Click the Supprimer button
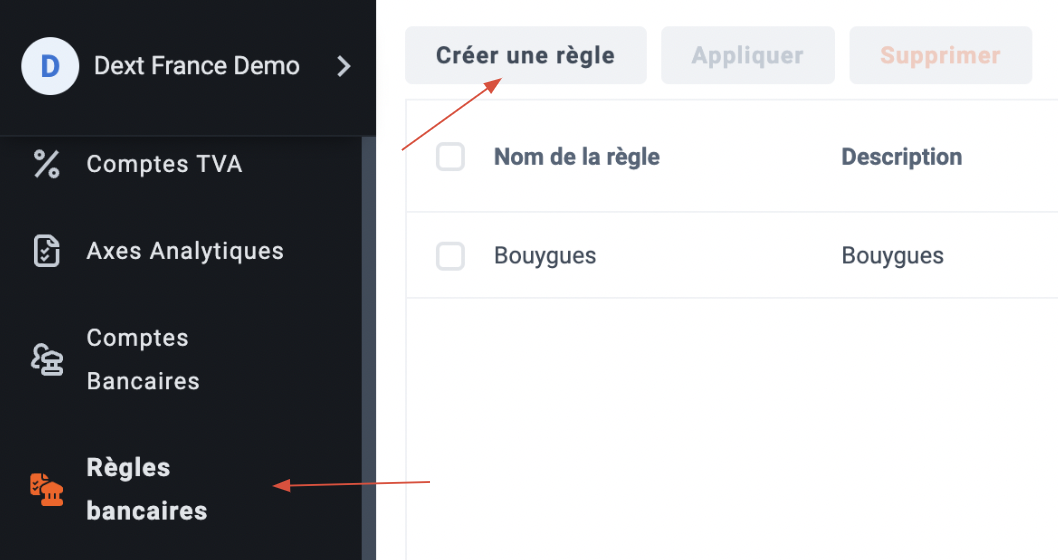Viewport: 1058px width, 560px height. 941,55
